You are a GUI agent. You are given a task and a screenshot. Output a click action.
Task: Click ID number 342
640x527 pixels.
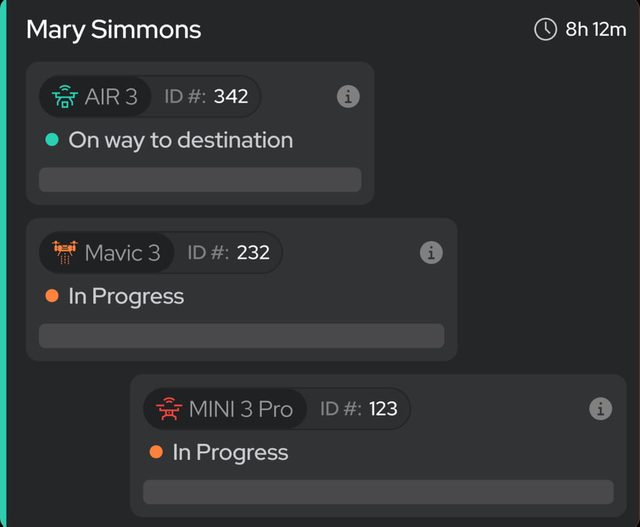click(231, 97)
